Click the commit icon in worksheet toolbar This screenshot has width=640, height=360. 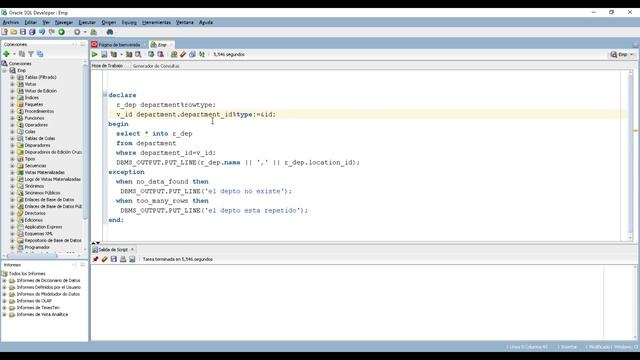coord(151,54)
